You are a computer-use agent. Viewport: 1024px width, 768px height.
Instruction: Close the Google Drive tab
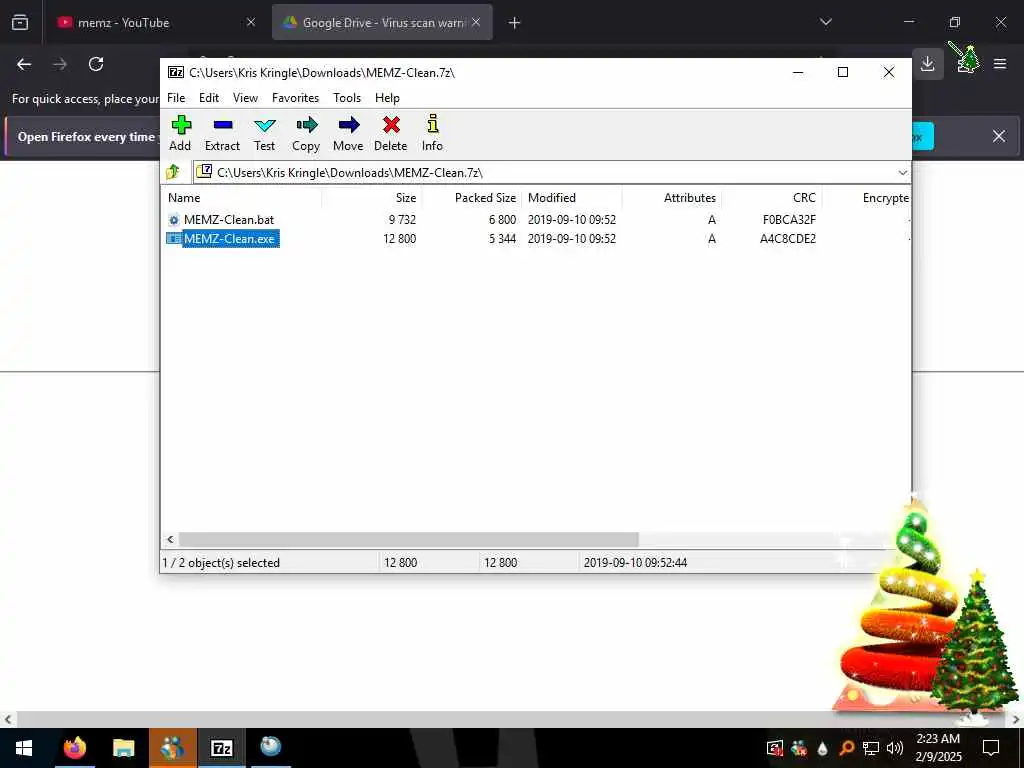point(476,23)
